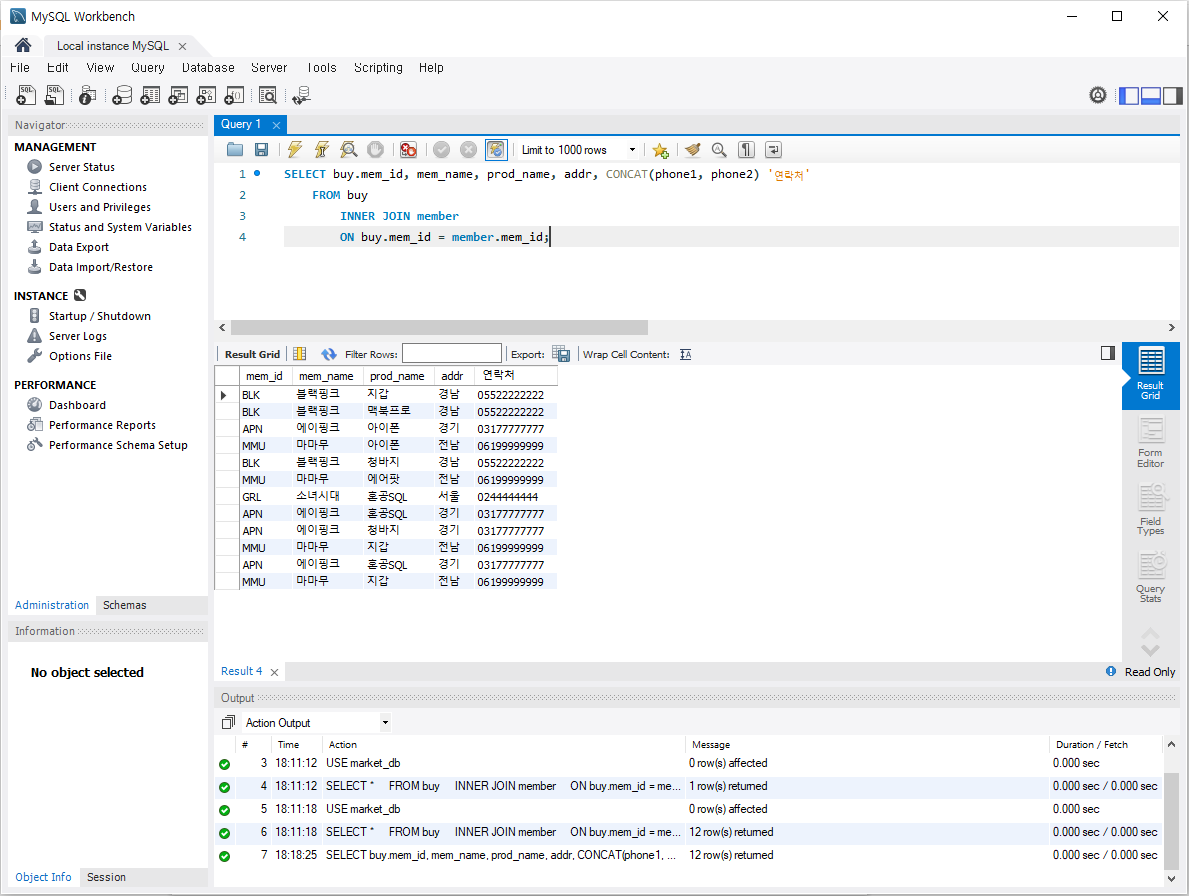Click output panel scroll-down arrow
The image size is (1189, 896).
(x=1172, y=878)
